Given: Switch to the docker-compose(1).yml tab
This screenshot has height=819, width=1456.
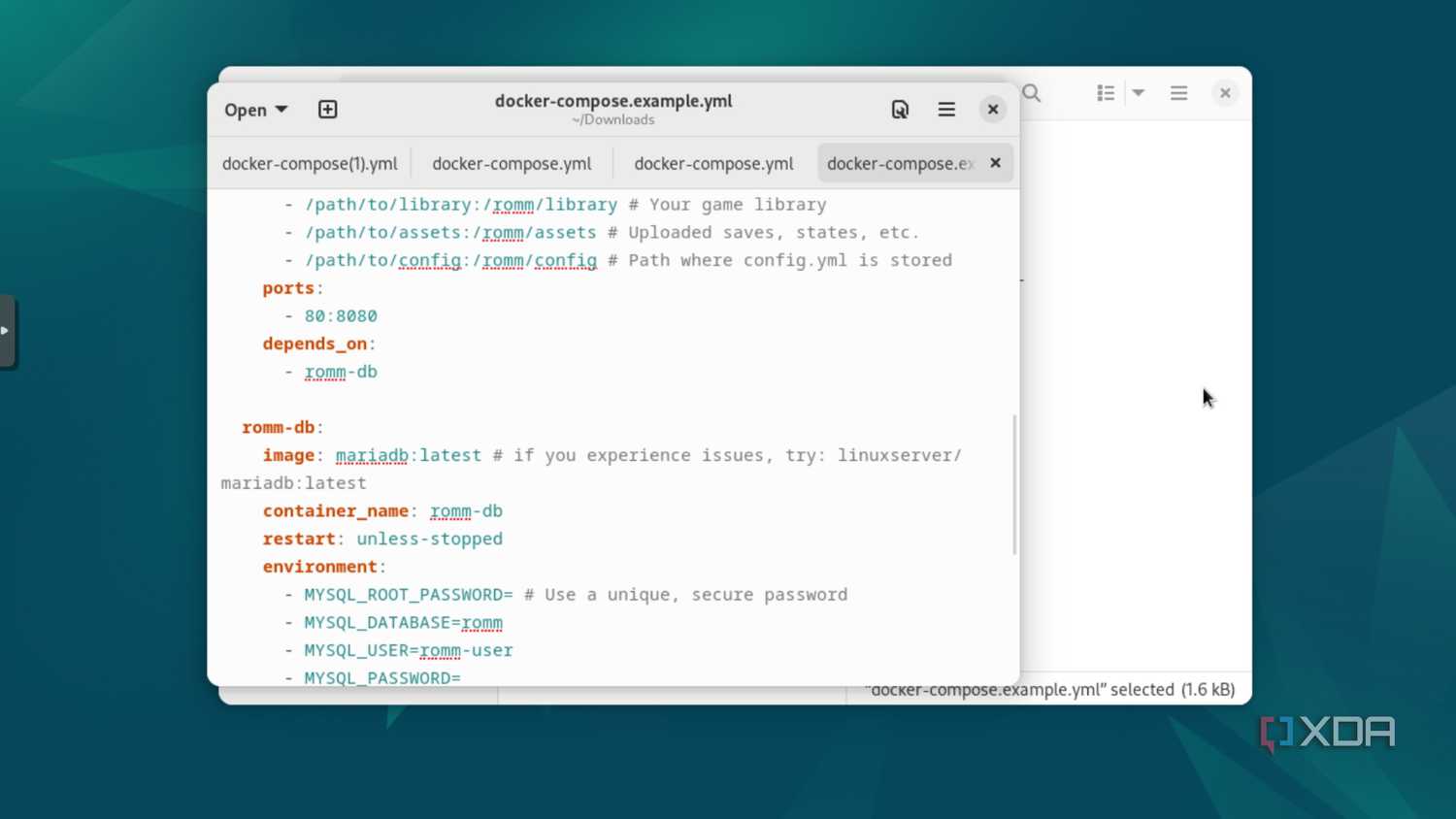Looking at the screenshot, I should [x=310, y=163].
